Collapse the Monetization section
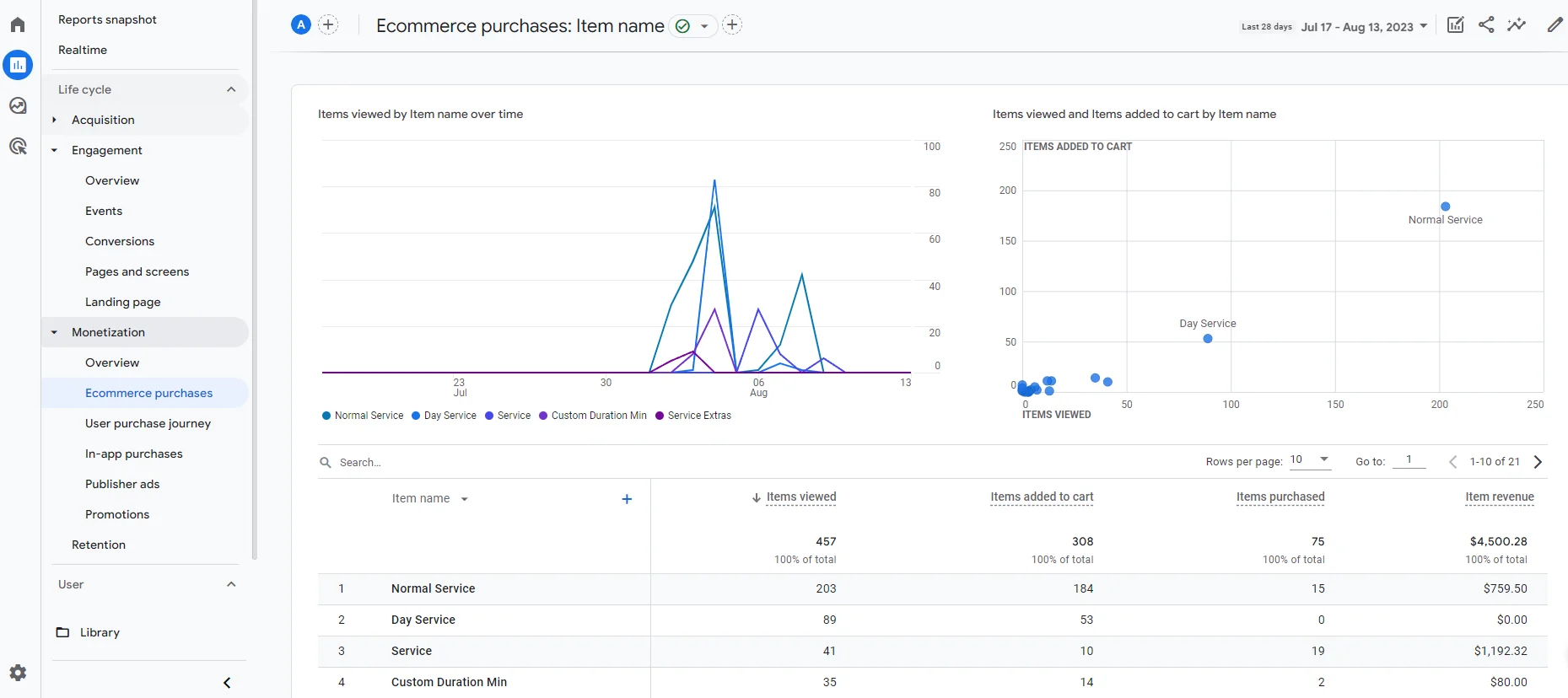The height and width of the screenshot is (698, 1568). point(54,332)
